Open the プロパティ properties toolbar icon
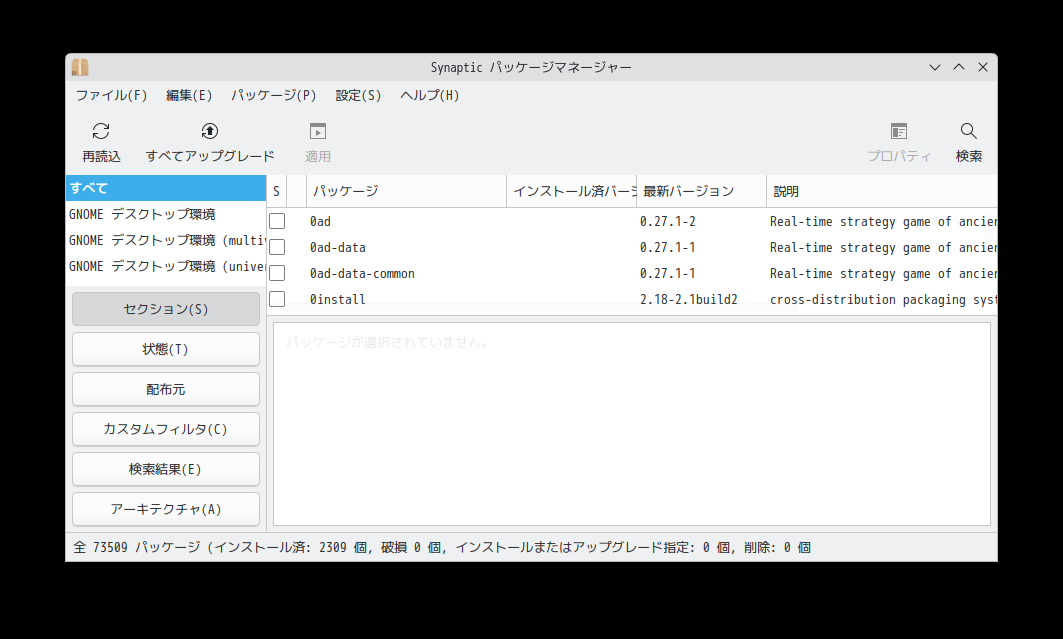Screen dimensions: 1063x639 (899, 131)
